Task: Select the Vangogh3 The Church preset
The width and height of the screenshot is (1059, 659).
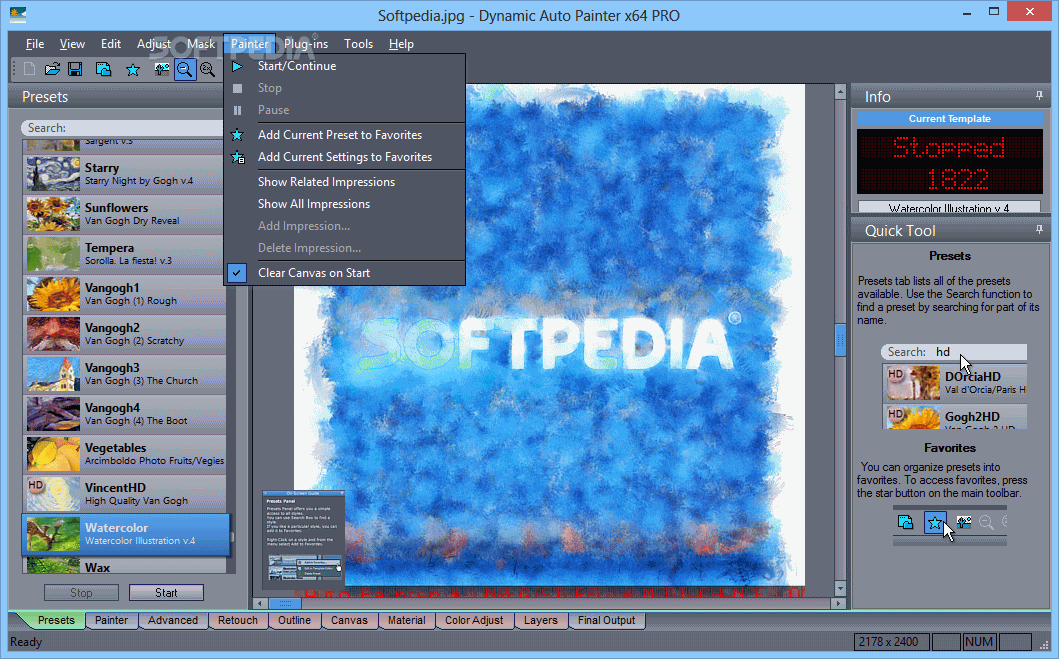Action: point(125,373)
